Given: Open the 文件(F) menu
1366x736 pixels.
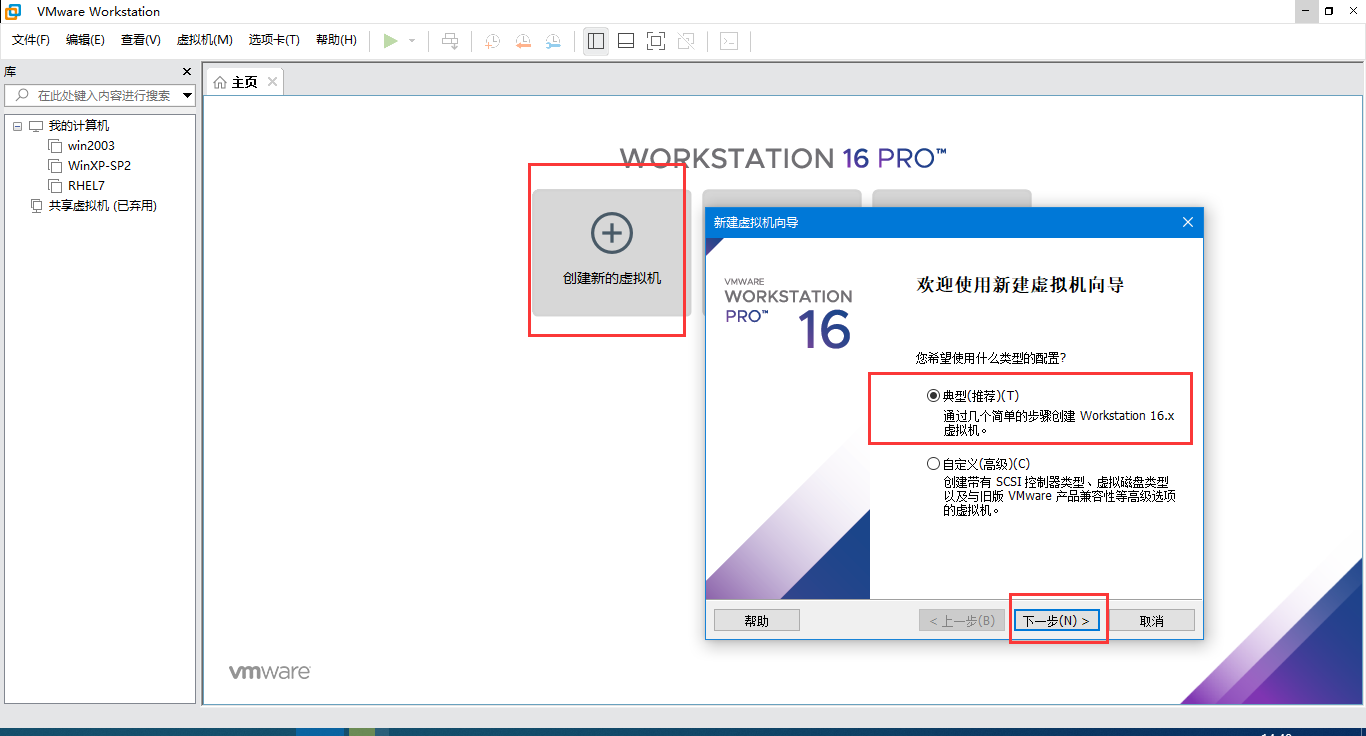Looking at the screenshot, I should (31, 40).
